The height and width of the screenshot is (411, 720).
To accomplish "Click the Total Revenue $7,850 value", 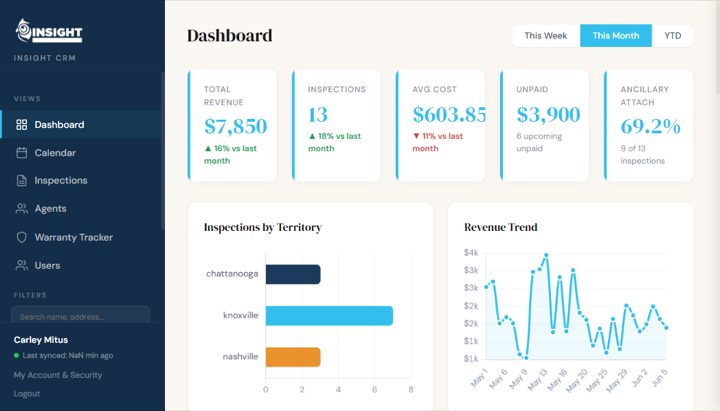I will (x=235, y=126).
